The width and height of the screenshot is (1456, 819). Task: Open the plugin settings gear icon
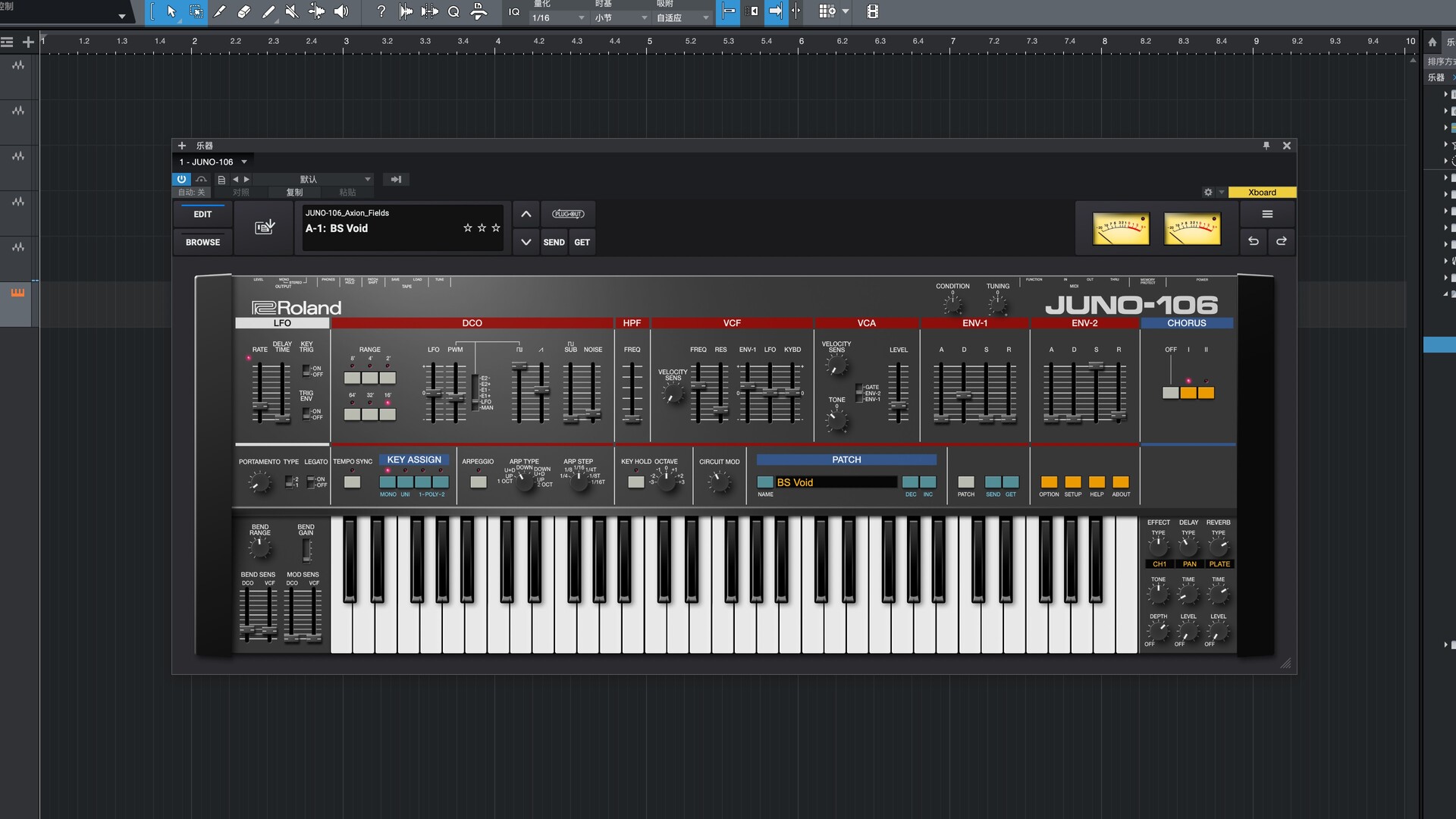coord(1208,193)
